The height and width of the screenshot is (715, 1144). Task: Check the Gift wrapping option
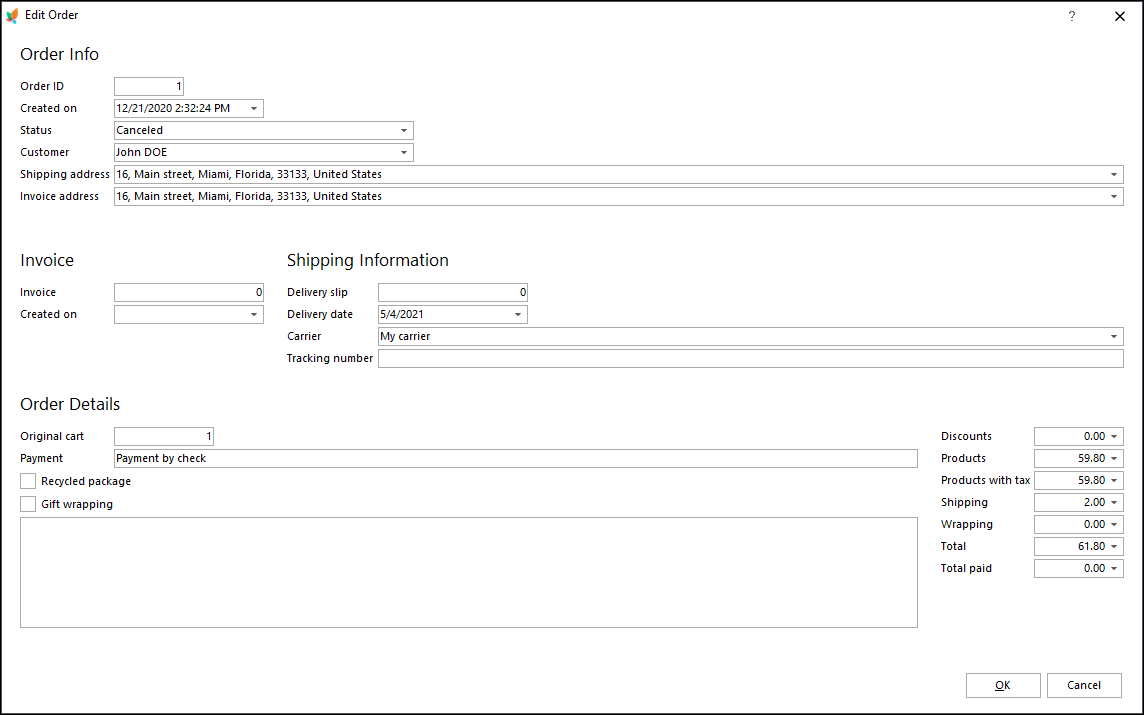tap(27, 503)
